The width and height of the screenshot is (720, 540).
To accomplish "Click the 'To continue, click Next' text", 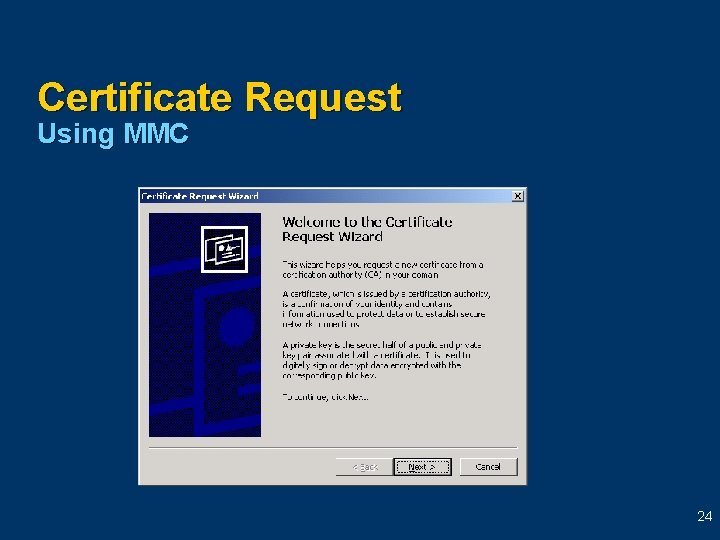I will coord(325,397).
